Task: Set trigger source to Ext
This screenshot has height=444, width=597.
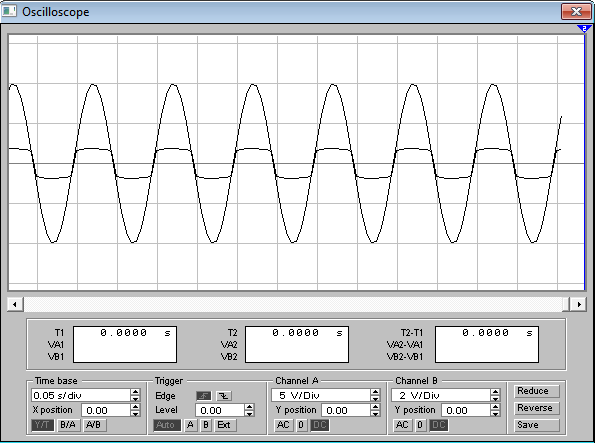Action: click(x=225, y=425)
